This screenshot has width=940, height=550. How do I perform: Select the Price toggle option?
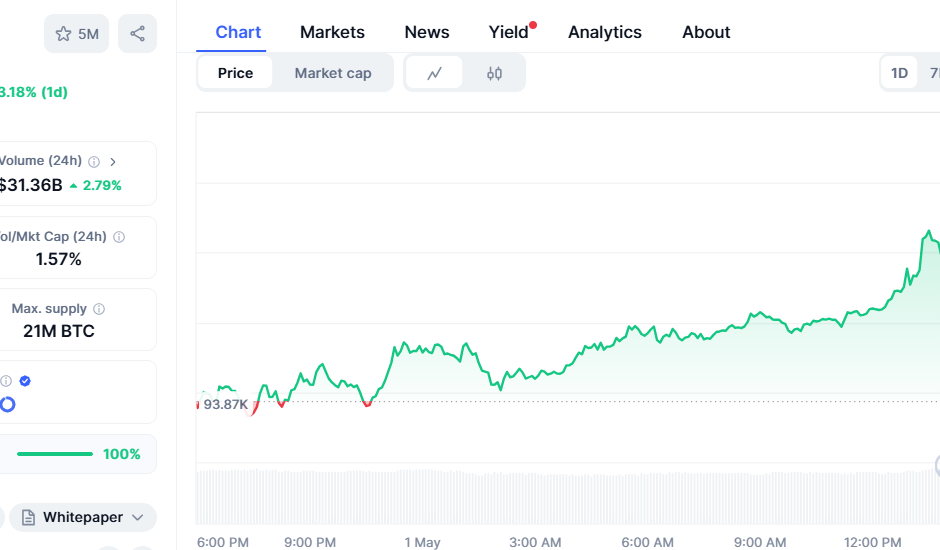(x=235, y=73)
